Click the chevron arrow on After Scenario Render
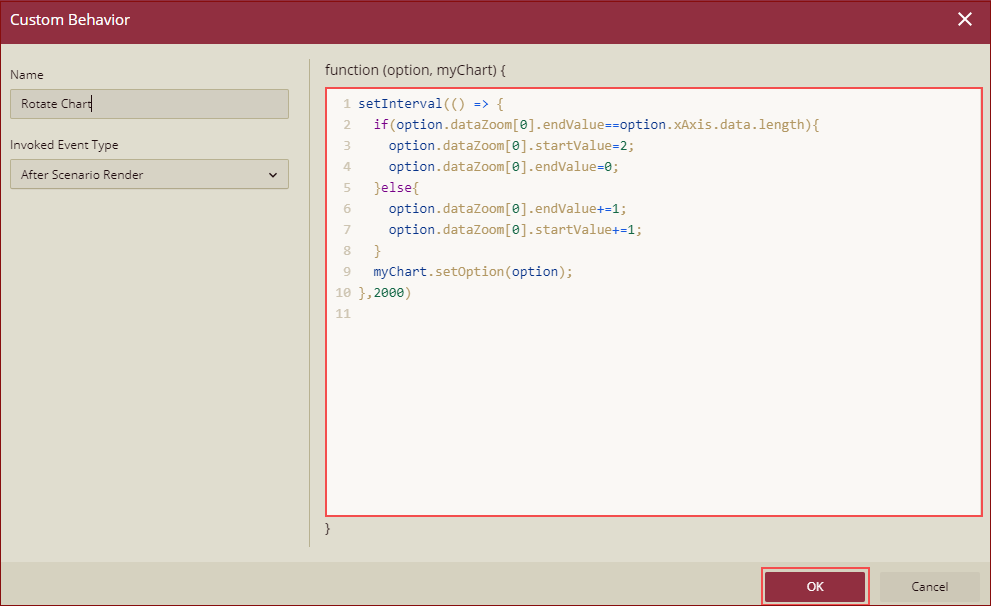The height and width of the screenshot is (606, 991). pos(274,175)
